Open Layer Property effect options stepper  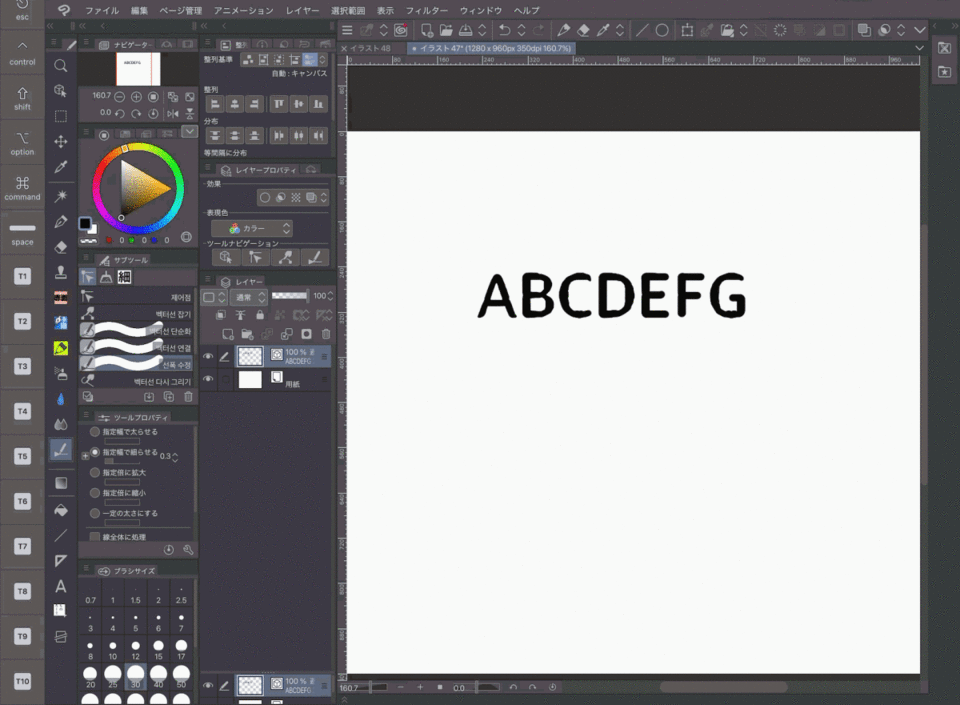[324, 198]
